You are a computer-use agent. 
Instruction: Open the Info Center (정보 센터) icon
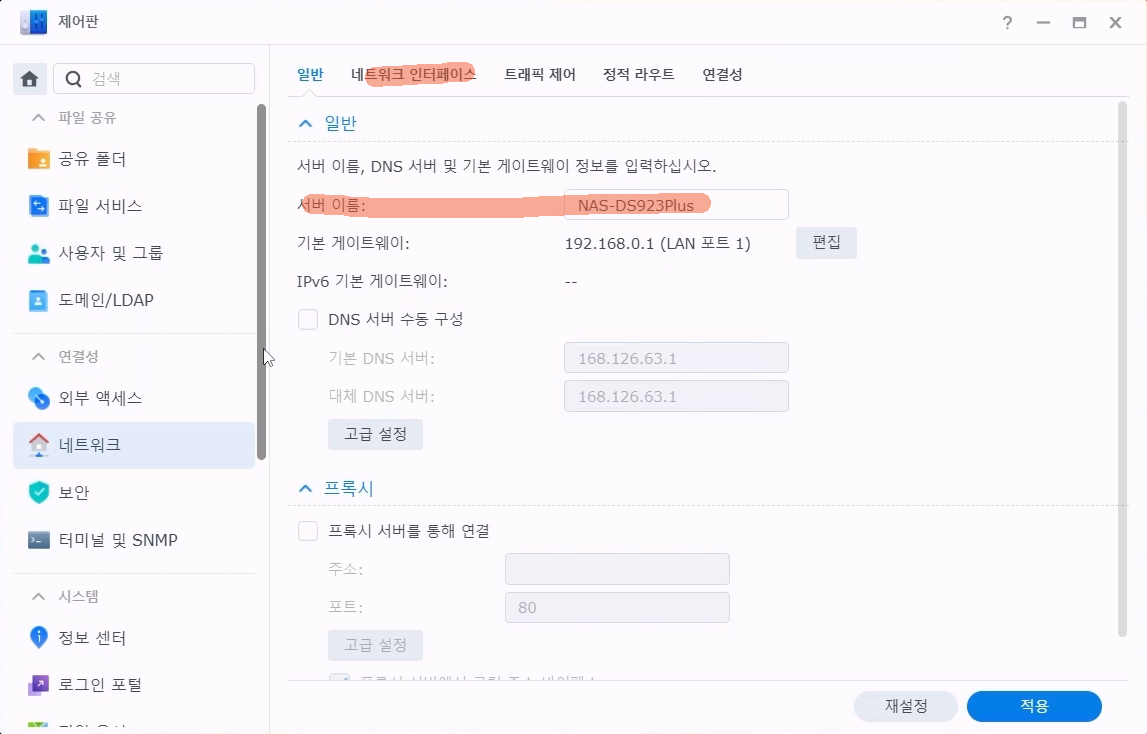click(x=39, y=637)
